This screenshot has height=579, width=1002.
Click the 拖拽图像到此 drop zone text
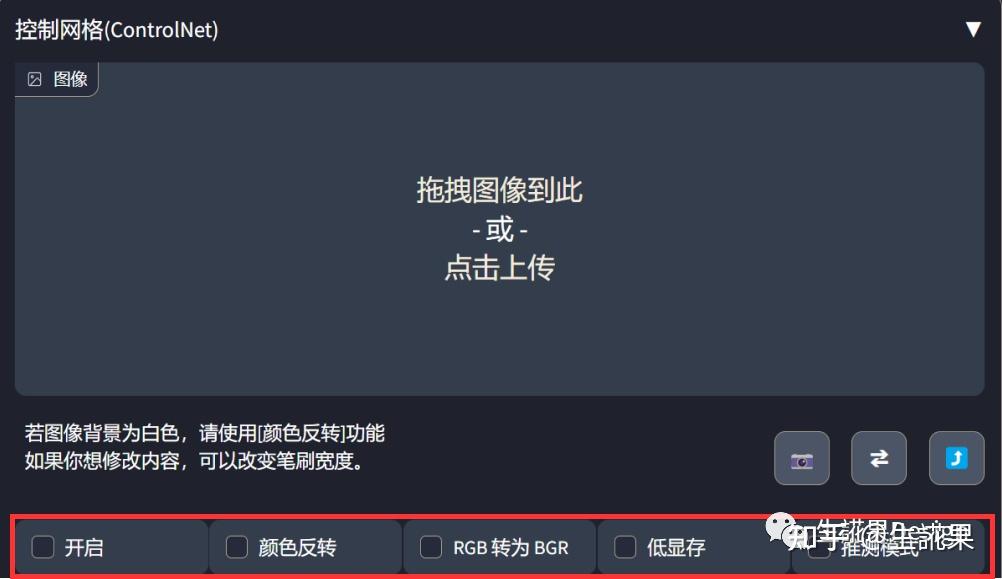pyautogui.click(x=500, y=190)
